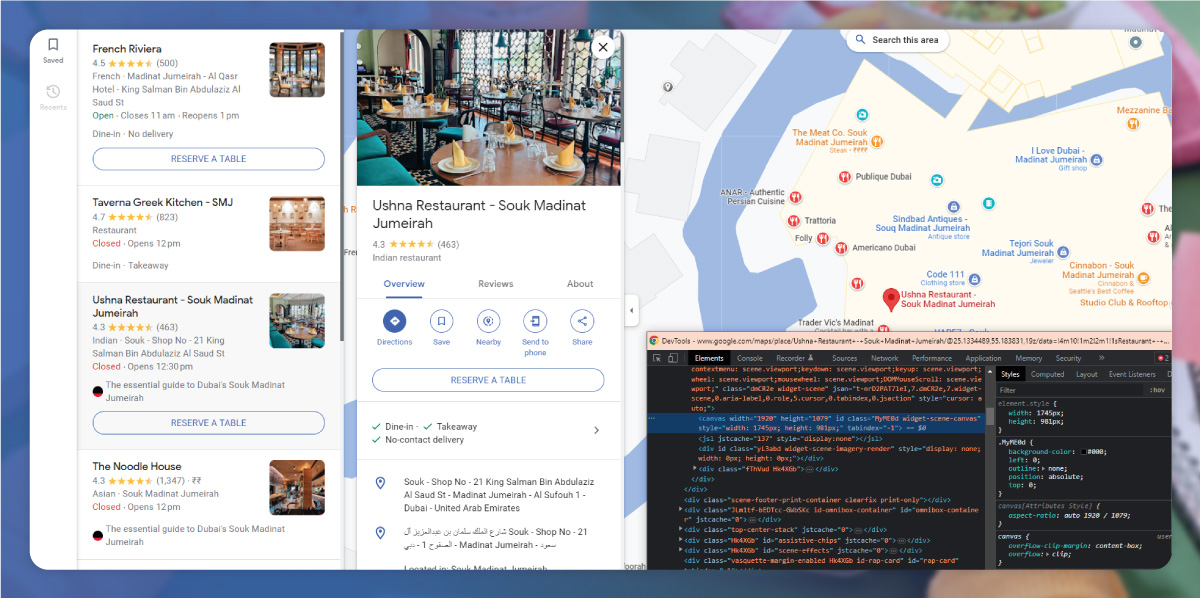
Task: Click the DevTools inspect element picker icon
Action: click(x=657, y=358)
